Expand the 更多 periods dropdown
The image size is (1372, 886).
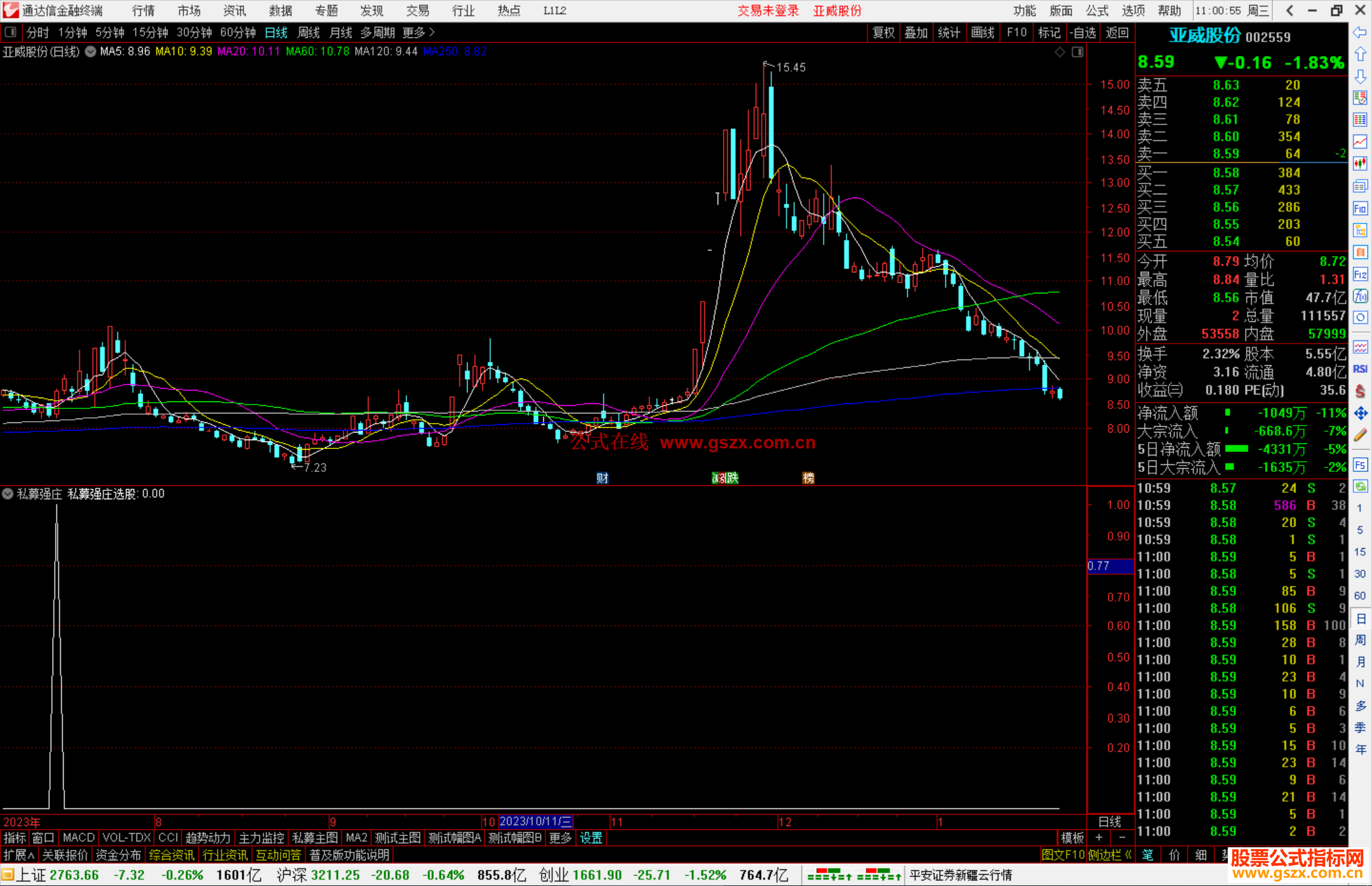click(x=419, y=32)
